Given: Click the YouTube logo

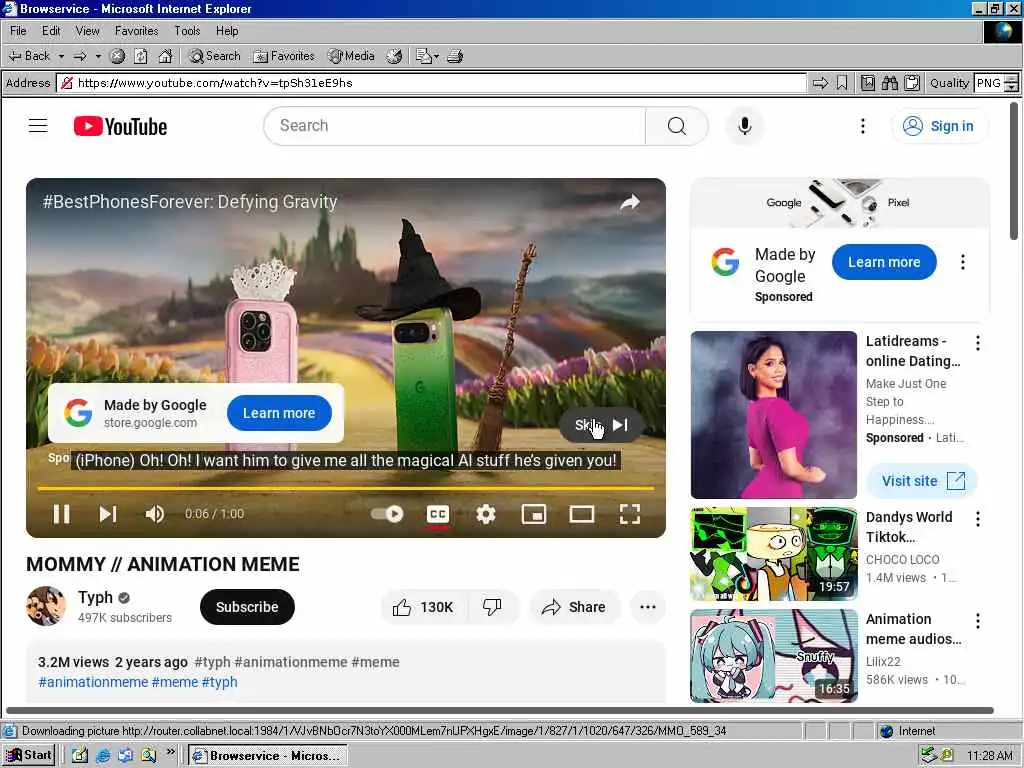Looking at the screenshot, I should click(x=120, y=126).
